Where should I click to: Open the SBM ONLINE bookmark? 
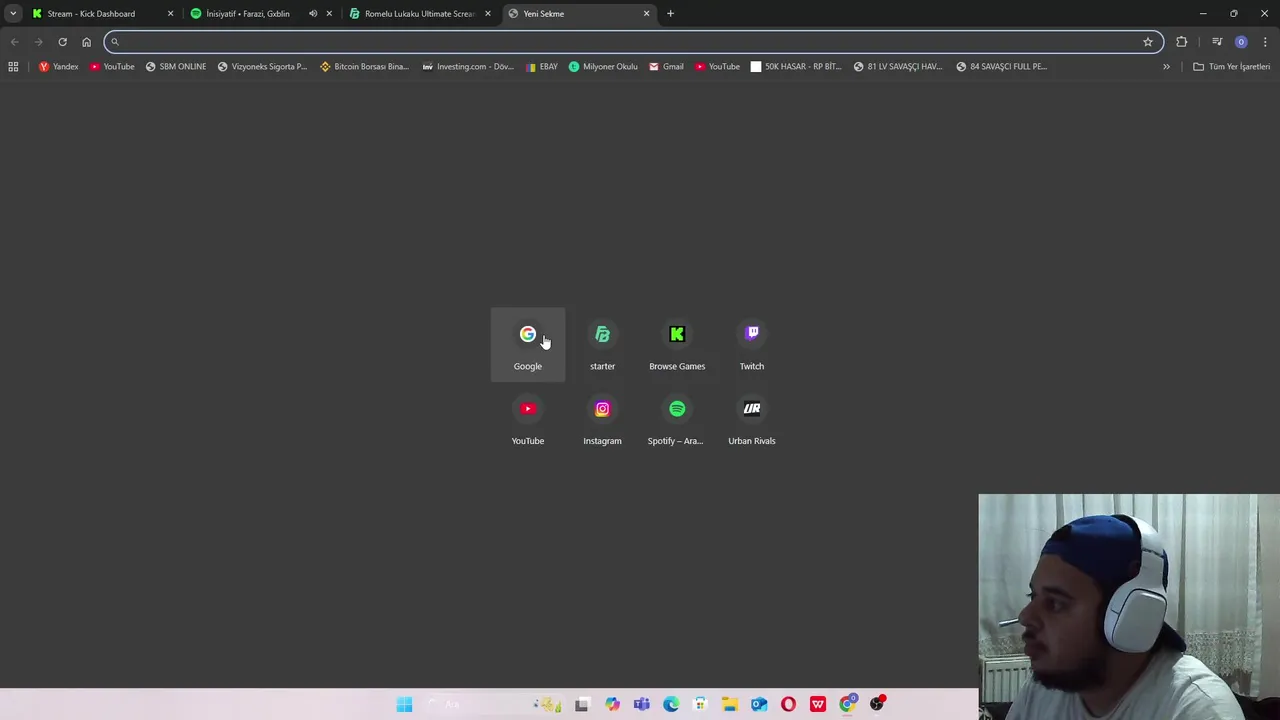click(x=176, y=67)
